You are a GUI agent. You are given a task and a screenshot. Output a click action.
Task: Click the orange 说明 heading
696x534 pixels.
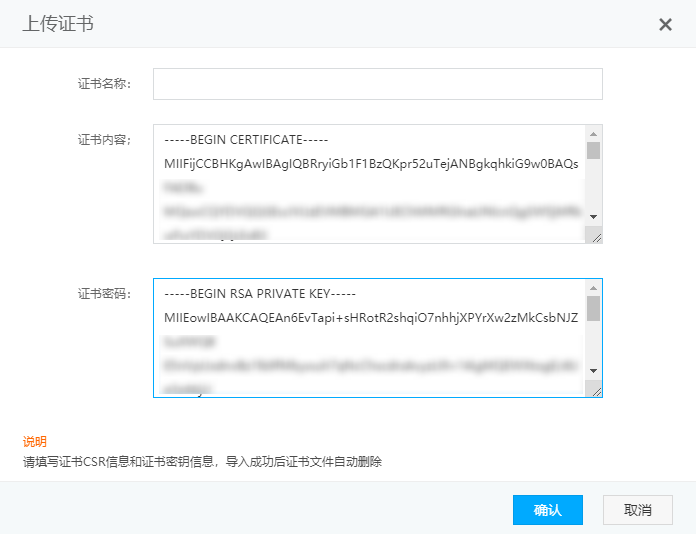pos(35,442)
